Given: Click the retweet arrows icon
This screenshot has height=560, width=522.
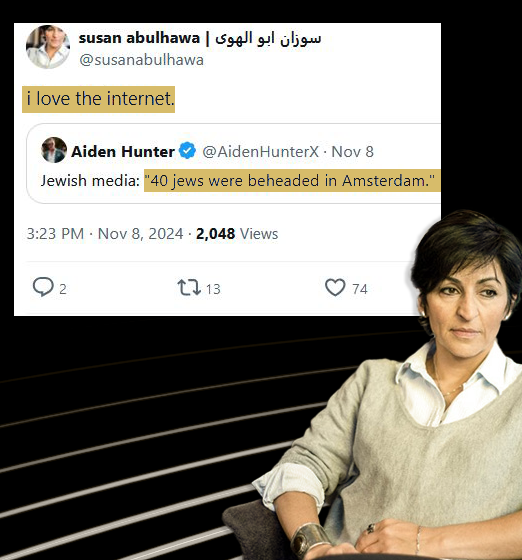Looking at the screenshot, I should click(x=189, y=288).
